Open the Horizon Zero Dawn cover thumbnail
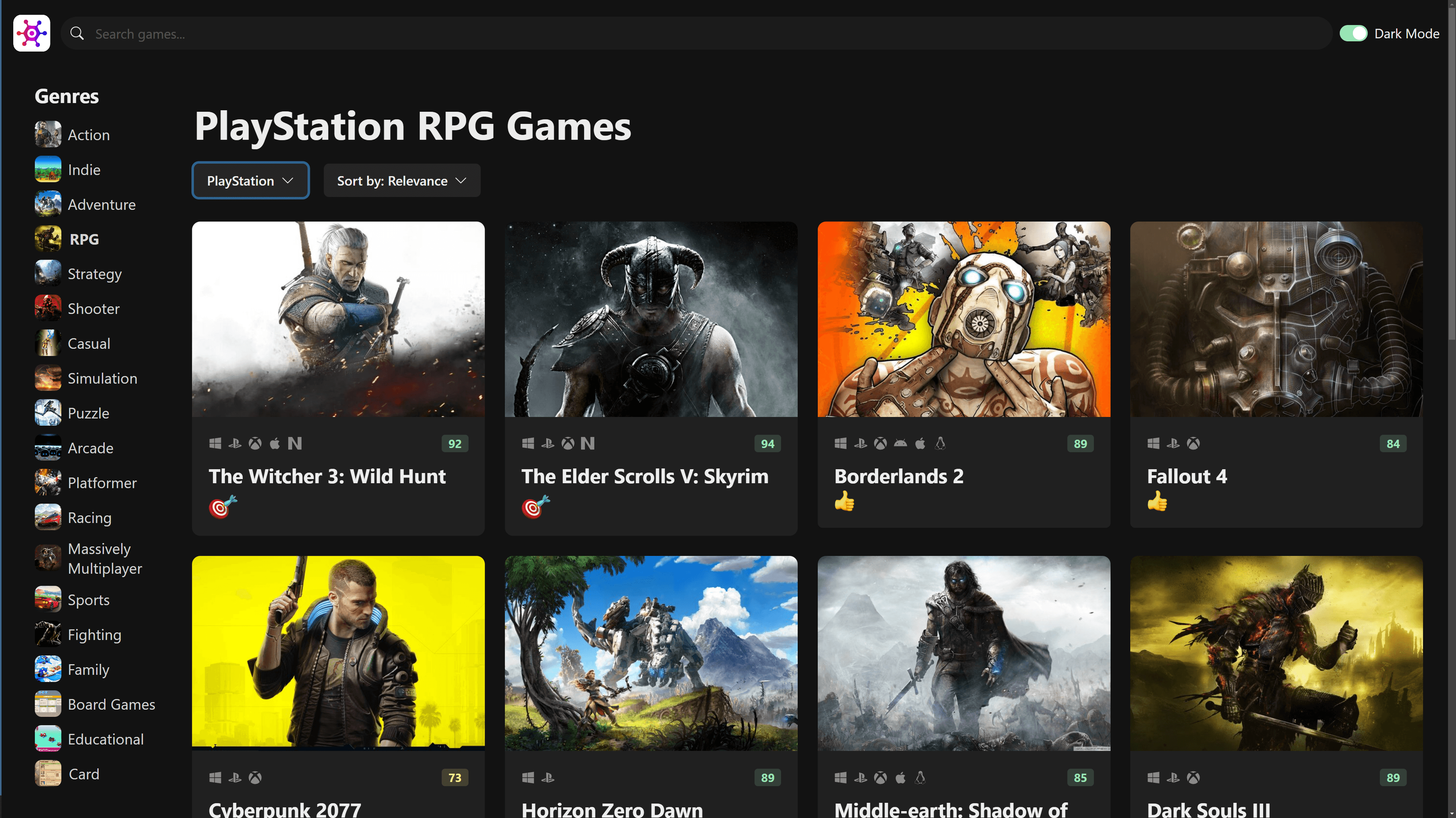This screenshot has width=1456, height=818. tap(651, 653)
